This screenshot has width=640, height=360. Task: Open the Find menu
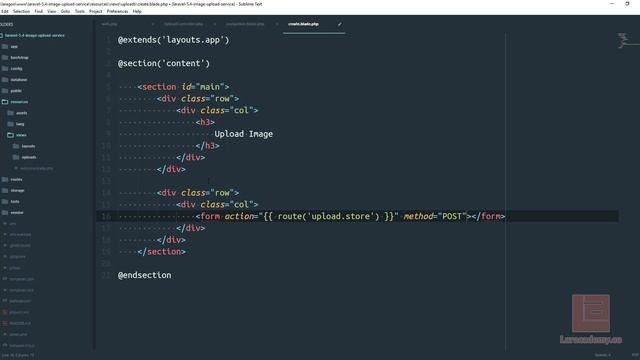point(38,11)
